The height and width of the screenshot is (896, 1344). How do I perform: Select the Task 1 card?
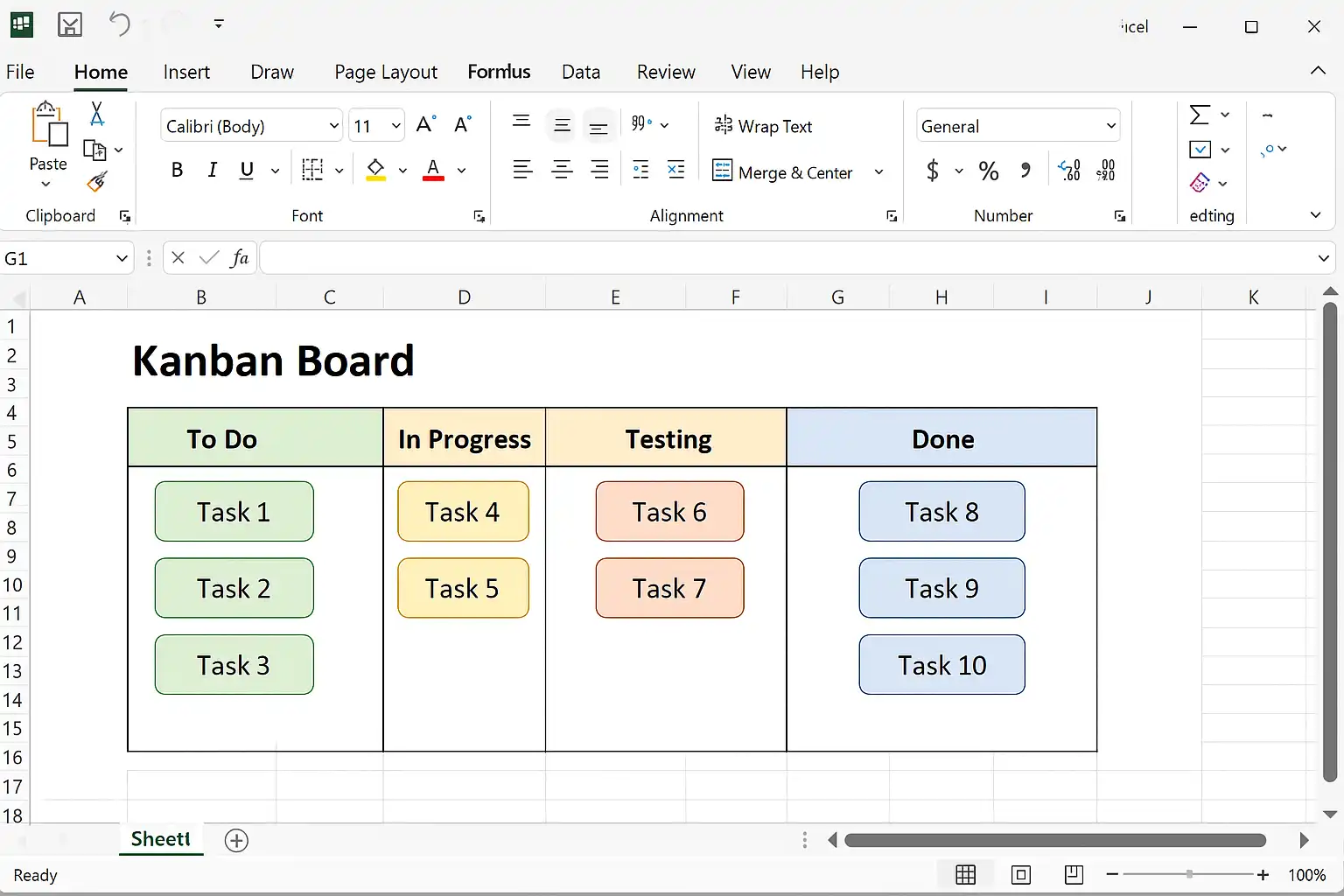coord(234,512)
